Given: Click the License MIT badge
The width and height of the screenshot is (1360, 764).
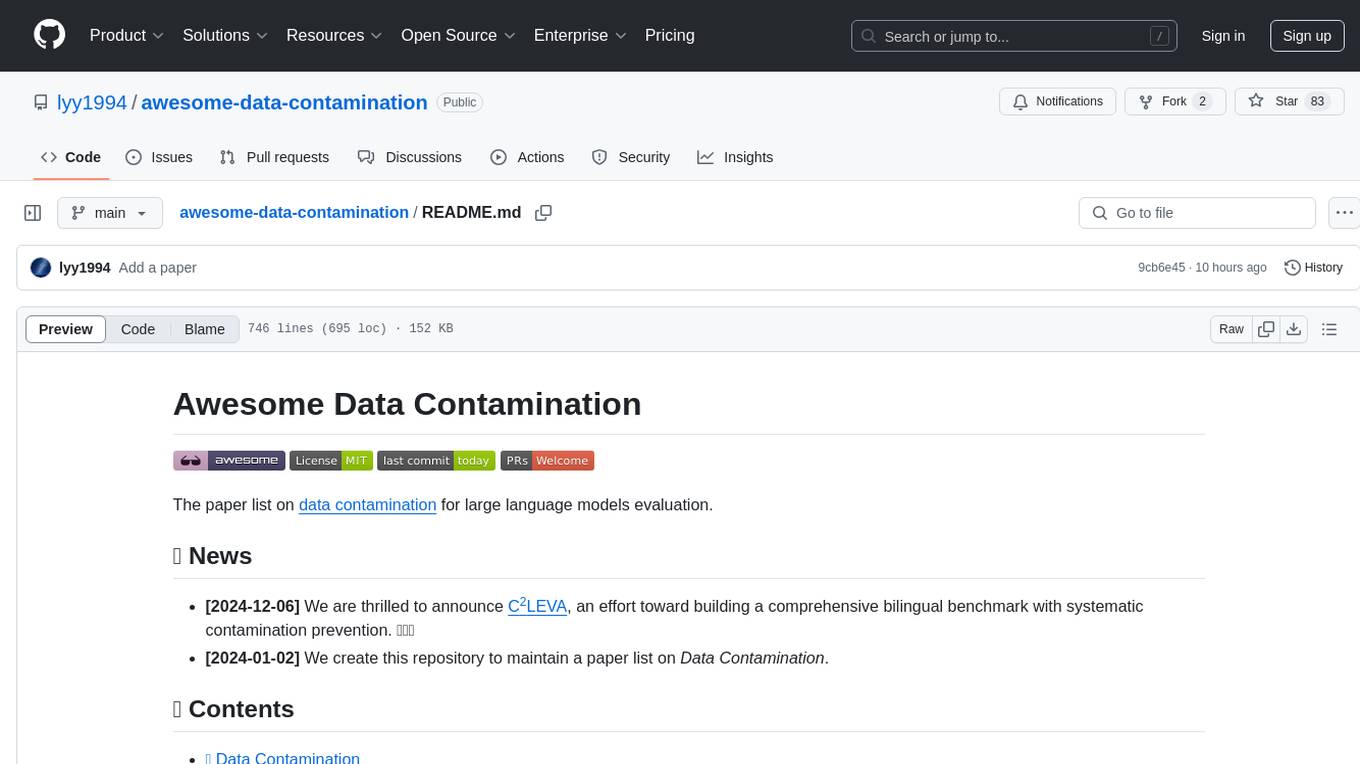Looking at the screenshot, I should tap(331, 460).
